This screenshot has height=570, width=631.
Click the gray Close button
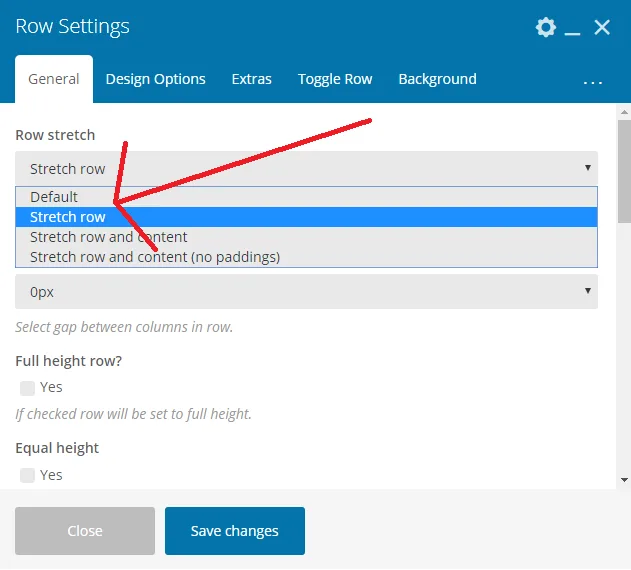tap(85, 531)
